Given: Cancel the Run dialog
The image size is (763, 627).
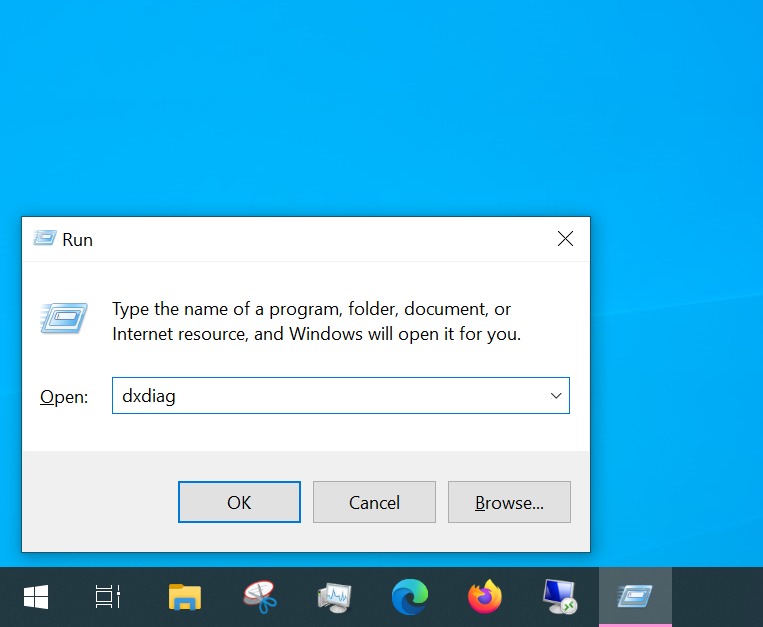Looking at the screenshot, I should (374, 502).
